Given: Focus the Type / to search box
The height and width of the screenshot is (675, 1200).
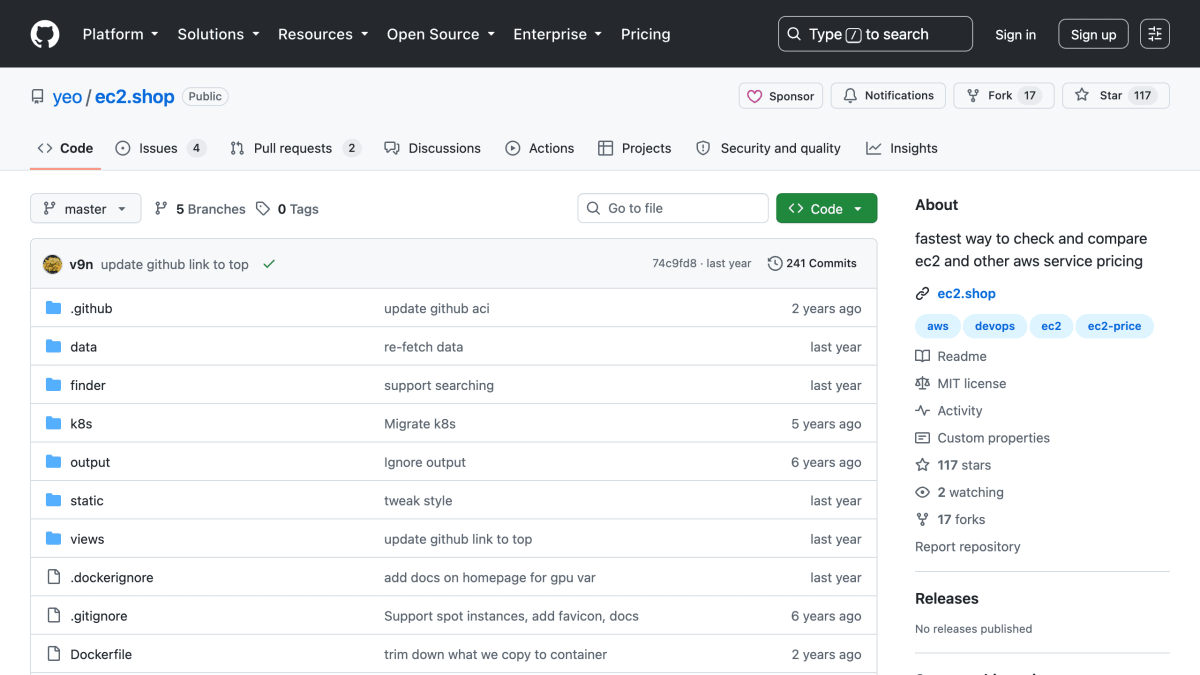Looking at the screenshot, I should click(x=875, y=34).
